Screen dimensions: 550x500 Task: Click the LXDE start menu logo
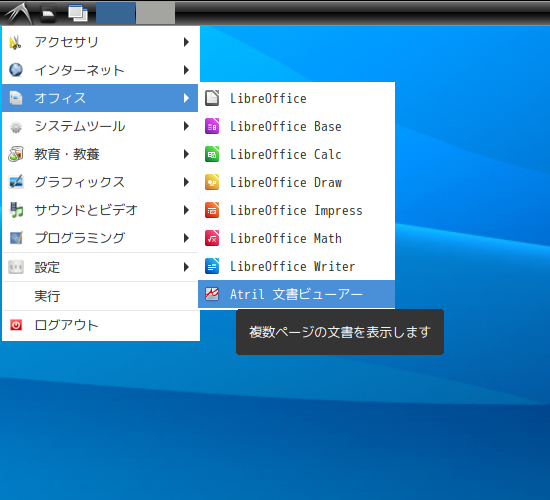tap(18, 13)
